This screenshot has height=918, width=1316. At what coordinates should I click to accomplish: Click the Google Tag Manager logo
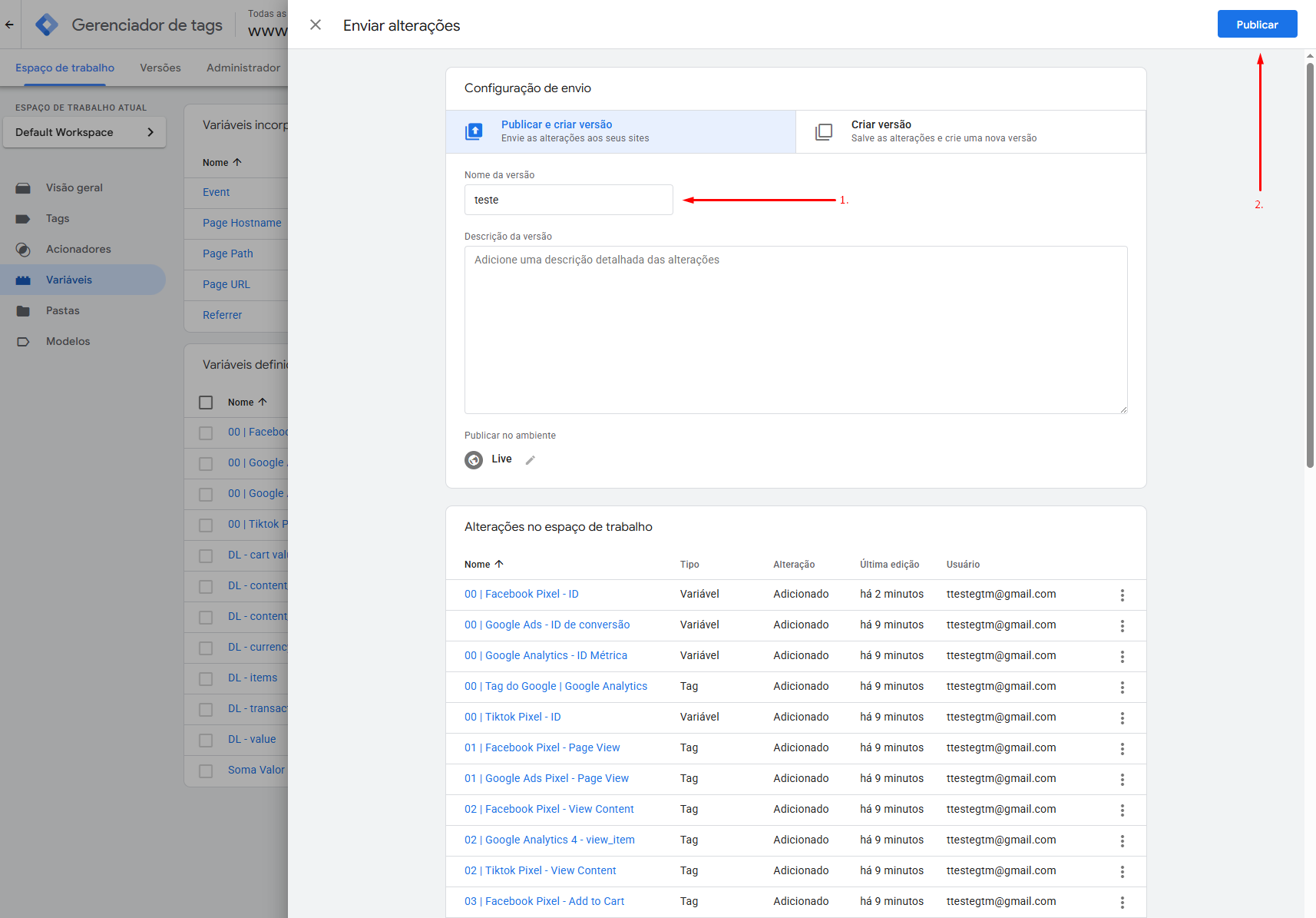pyautogui.click(x=47, y=25)
